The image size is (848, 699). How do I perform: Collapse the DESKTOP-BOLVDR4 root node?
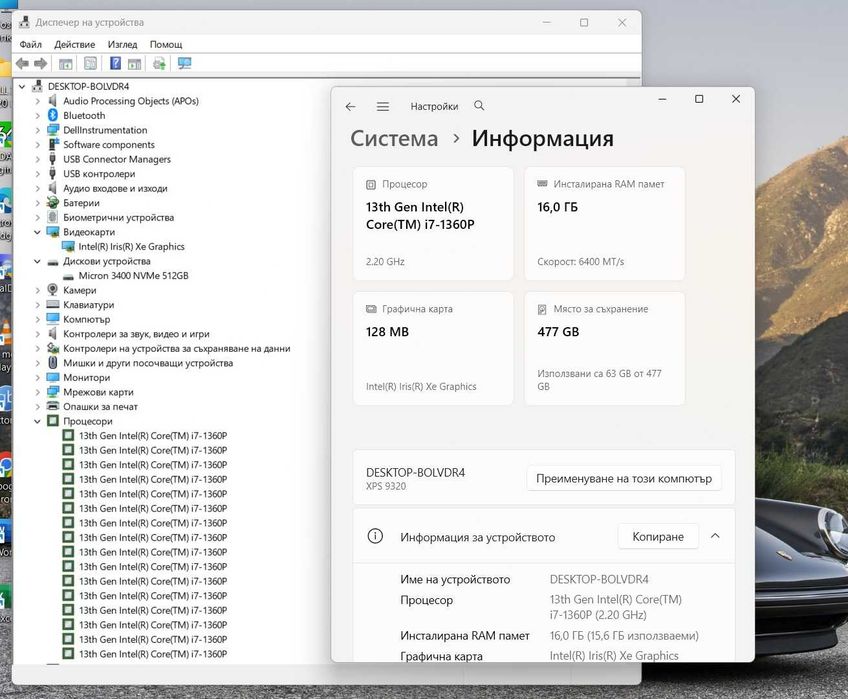[22, 87]
